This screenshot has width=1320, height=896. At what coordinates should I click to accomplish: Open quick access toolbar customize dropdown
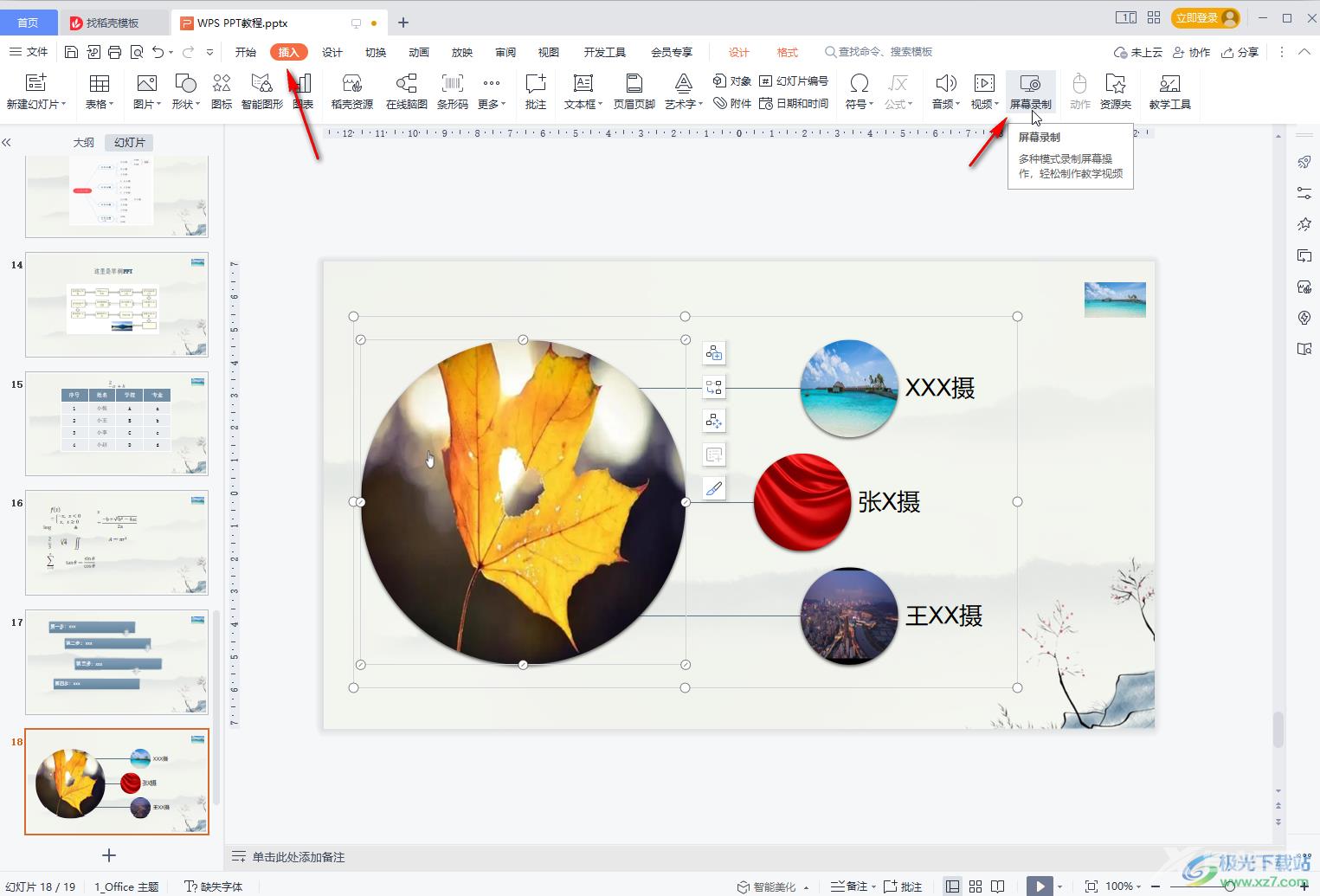coord(209,53)
